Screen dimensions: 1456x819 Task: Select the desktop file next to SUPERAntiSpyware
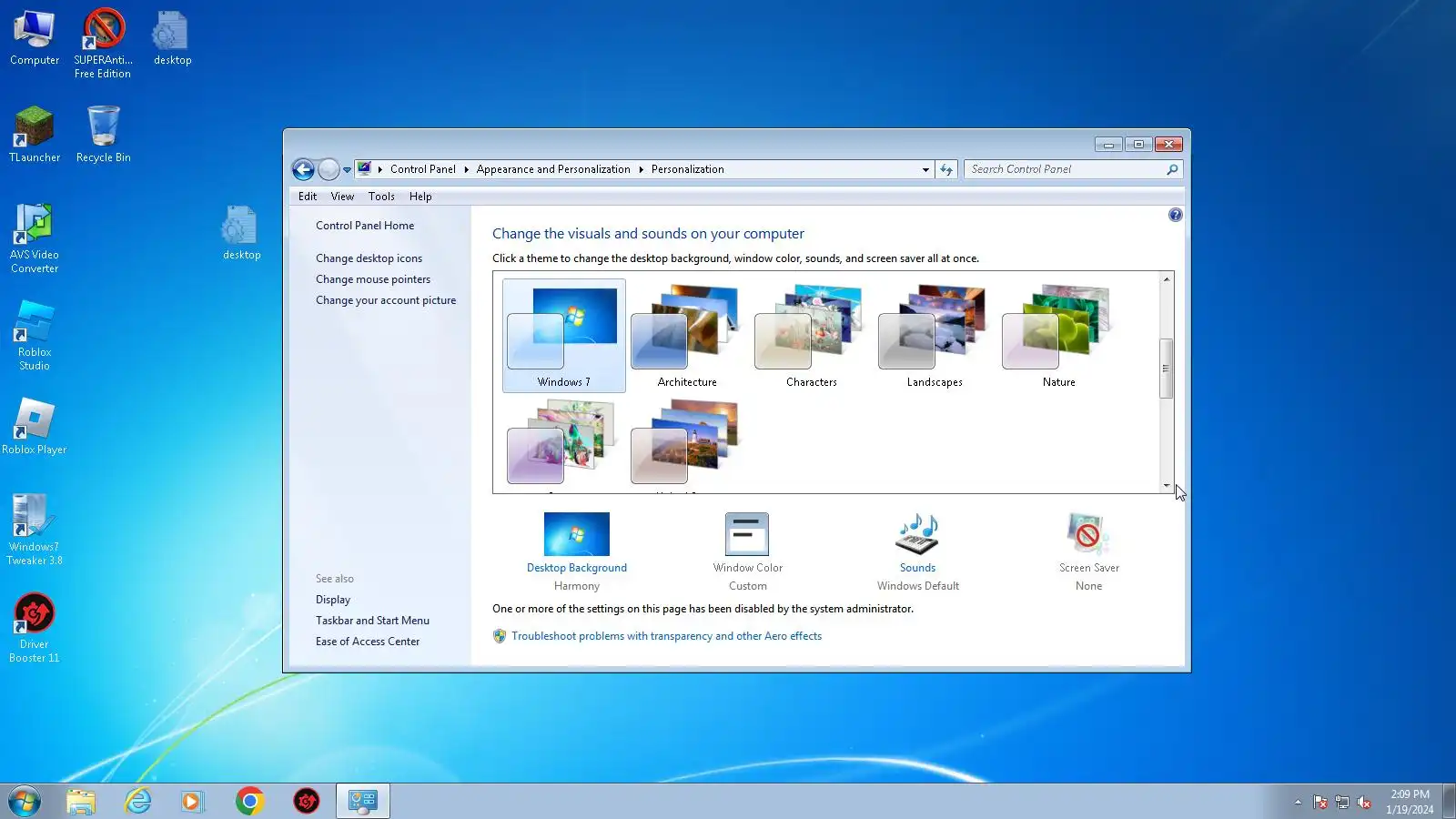[172, 37]
